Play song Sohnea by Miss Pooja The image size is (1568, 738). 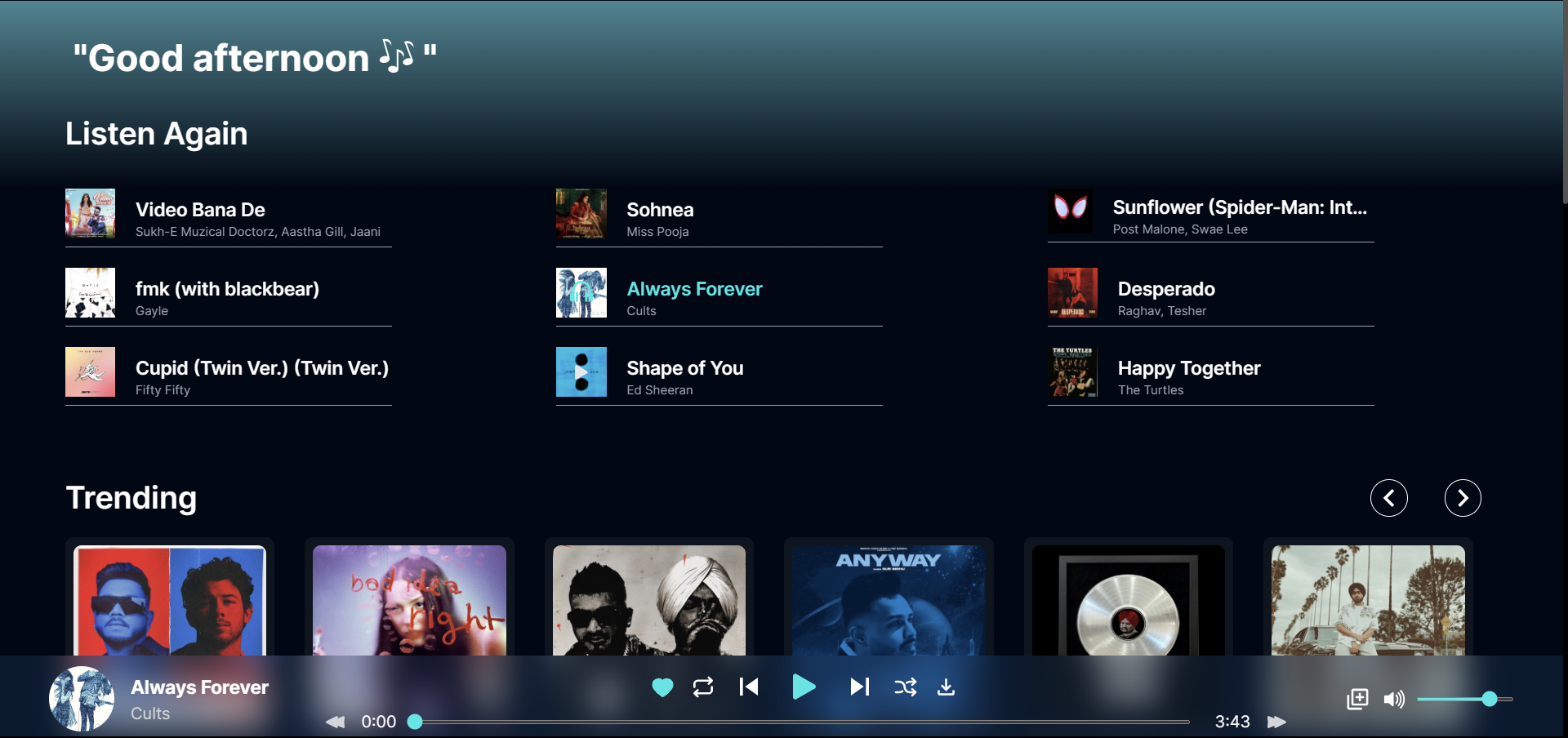(660, 210)
